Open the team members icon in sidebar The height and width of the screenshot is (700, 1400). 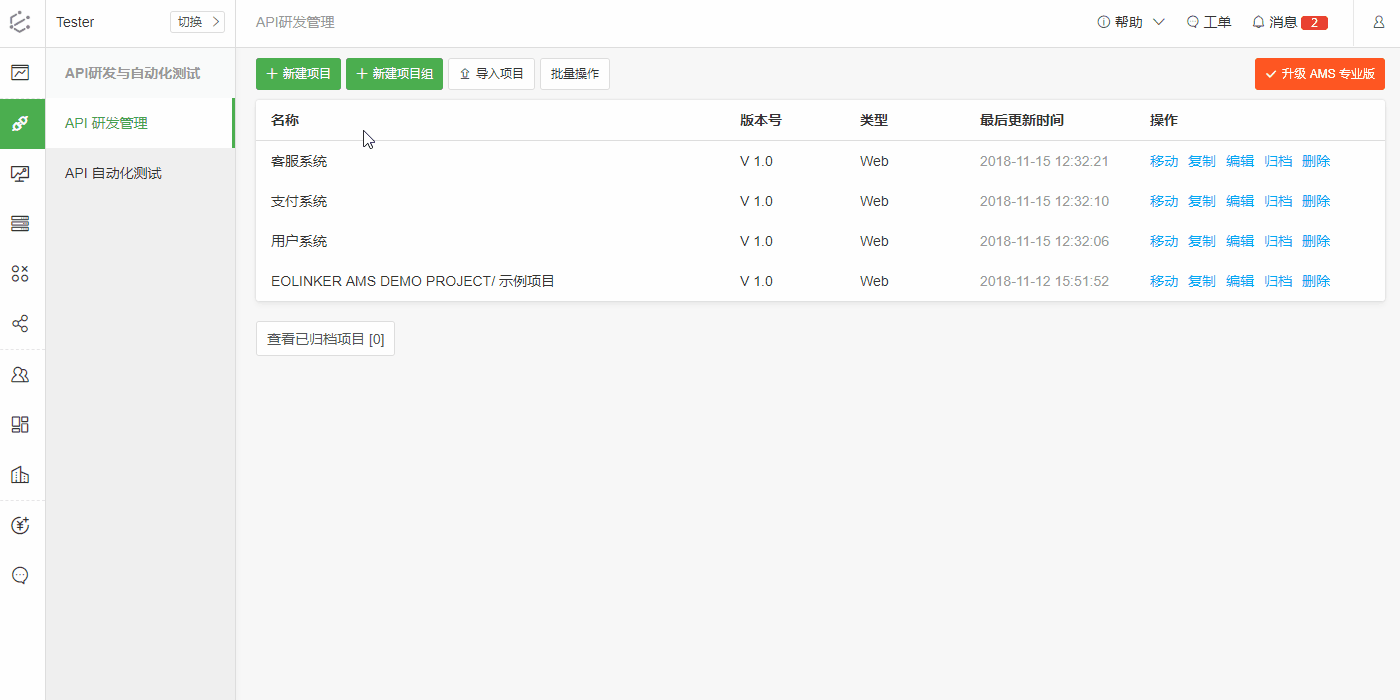click(x=20, y=375)
